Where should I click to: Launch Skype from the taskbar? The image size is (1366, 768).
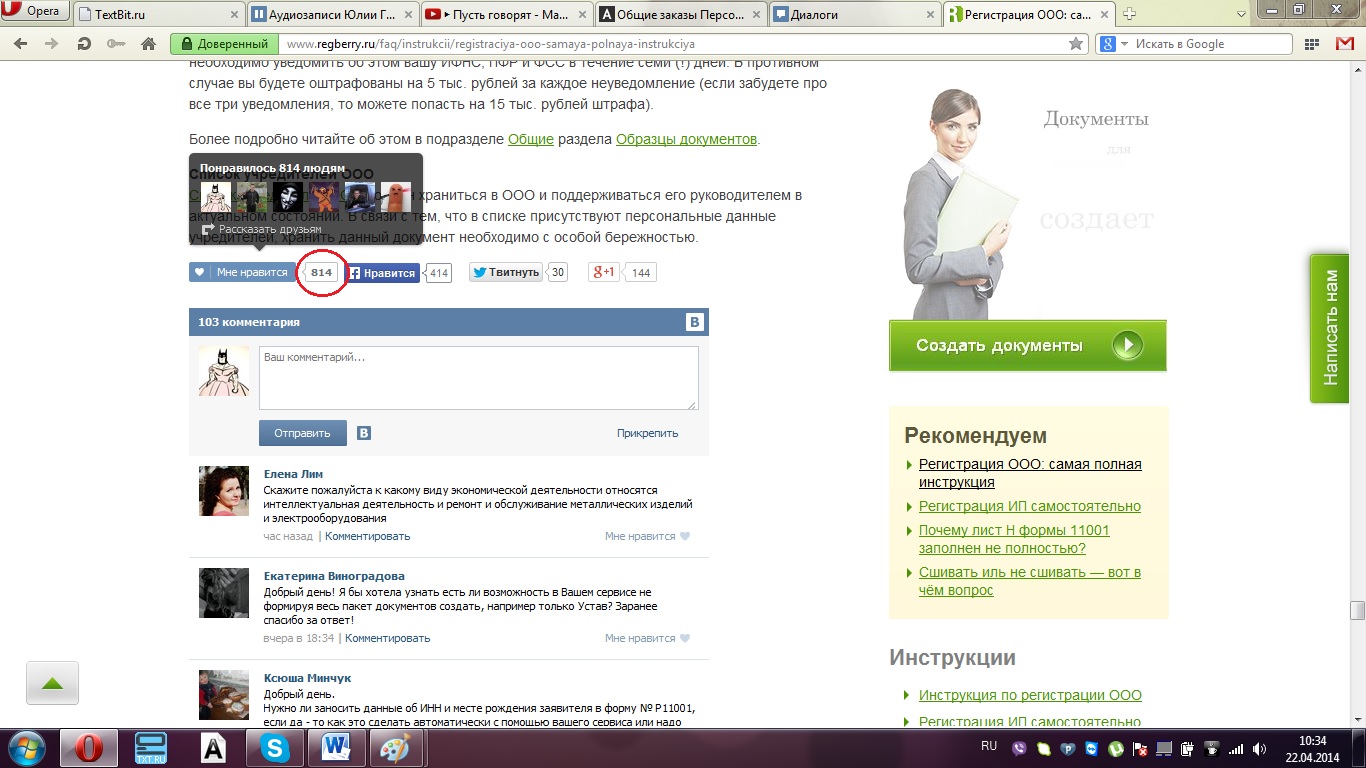point(275,748)
